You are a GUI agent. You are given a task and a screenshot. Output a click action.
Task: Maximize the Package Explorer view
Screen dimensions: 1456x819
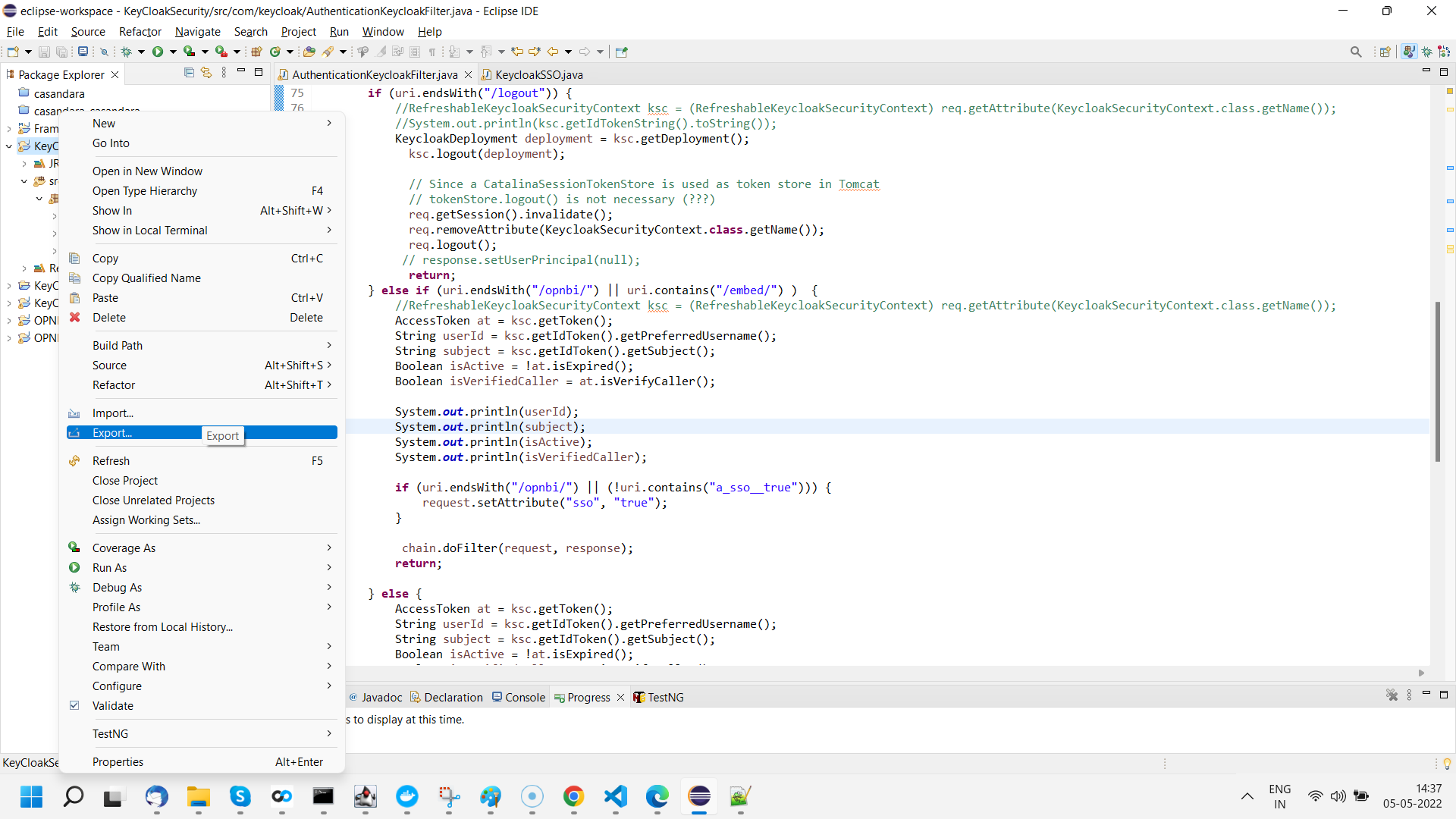coord(259,72)
